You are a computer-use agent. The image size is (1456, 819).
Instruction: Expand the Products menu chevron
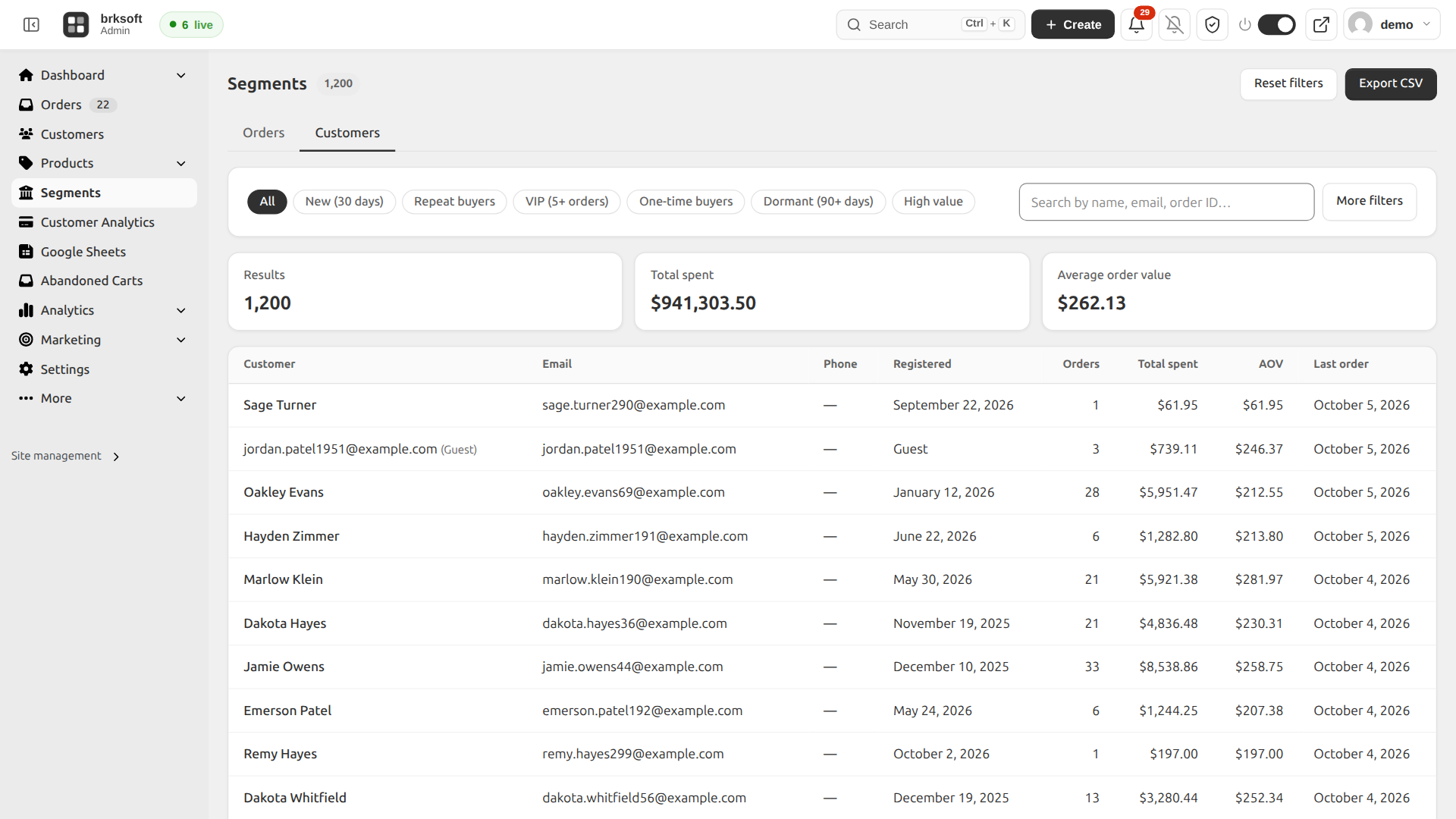181,163
